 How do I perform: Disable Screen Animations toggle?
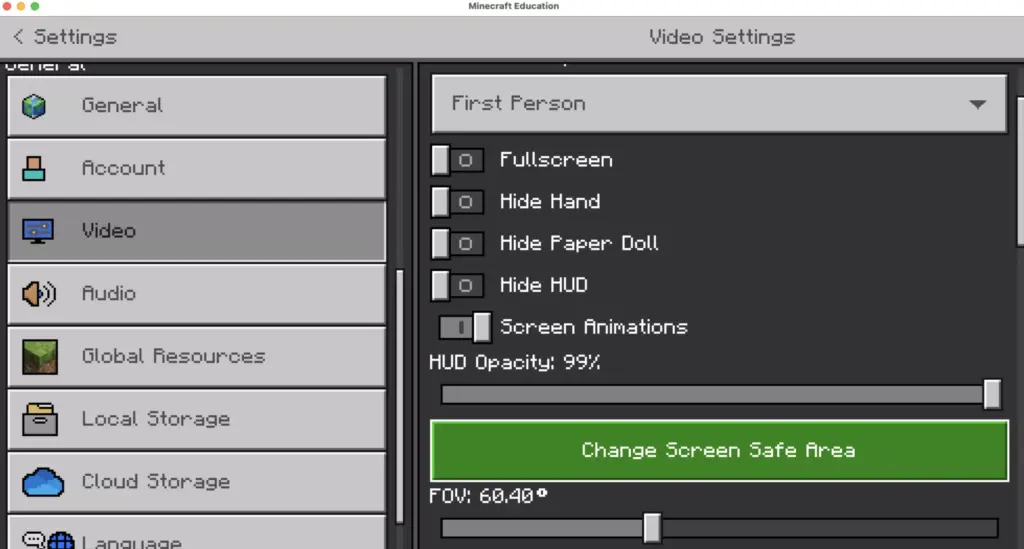point(465,327)
